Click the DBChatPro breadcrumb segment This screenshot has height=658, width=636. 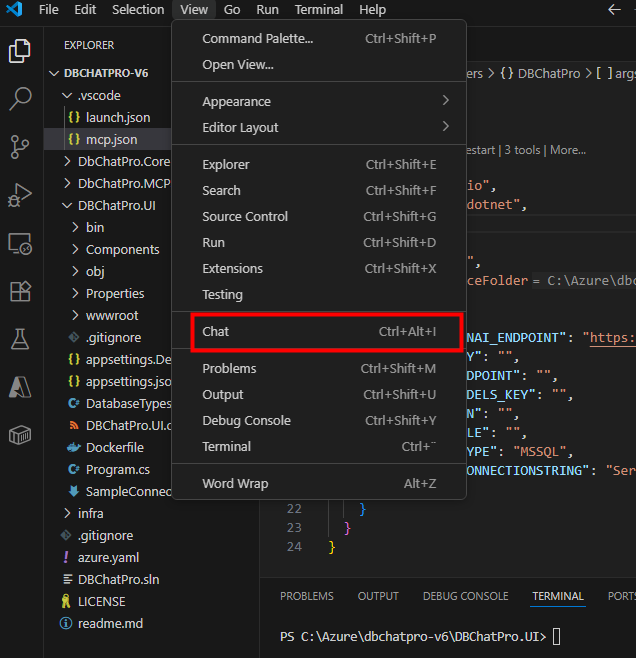(549, 73)
